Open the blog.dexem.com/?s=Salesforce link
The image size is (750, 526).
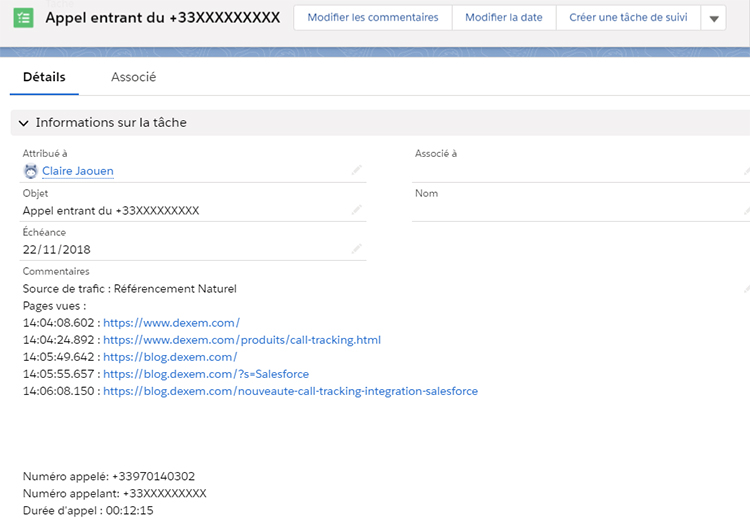coord(206,374)
